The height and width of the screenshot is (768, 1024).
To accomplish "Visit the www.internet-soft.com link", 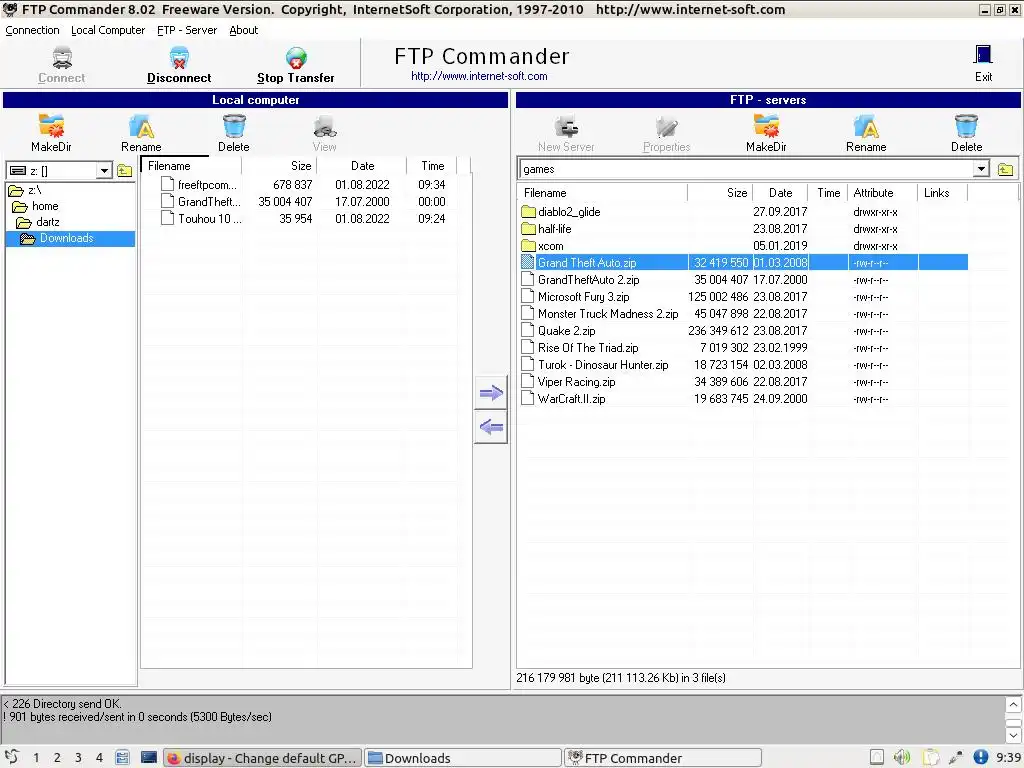I will point(479,76).
